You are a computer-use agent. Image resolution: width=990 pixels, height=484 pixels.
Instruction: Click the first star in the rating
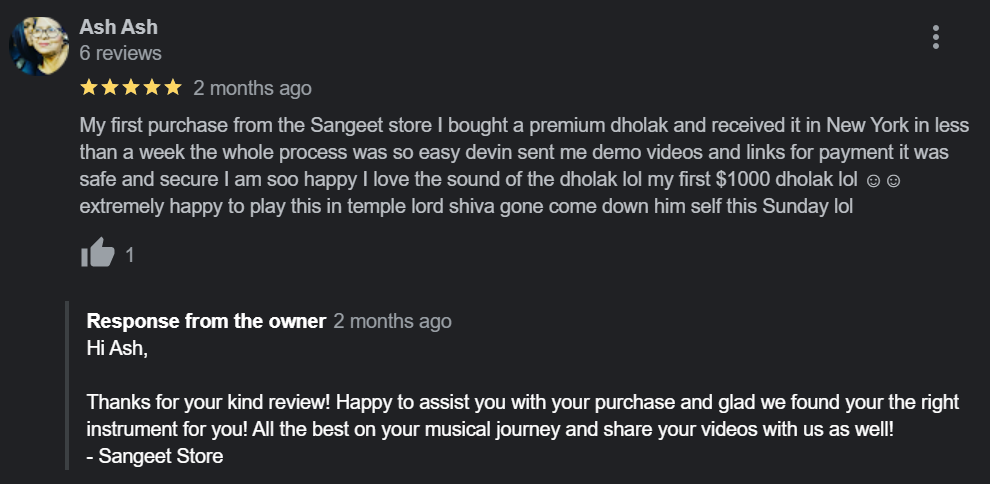88,88
